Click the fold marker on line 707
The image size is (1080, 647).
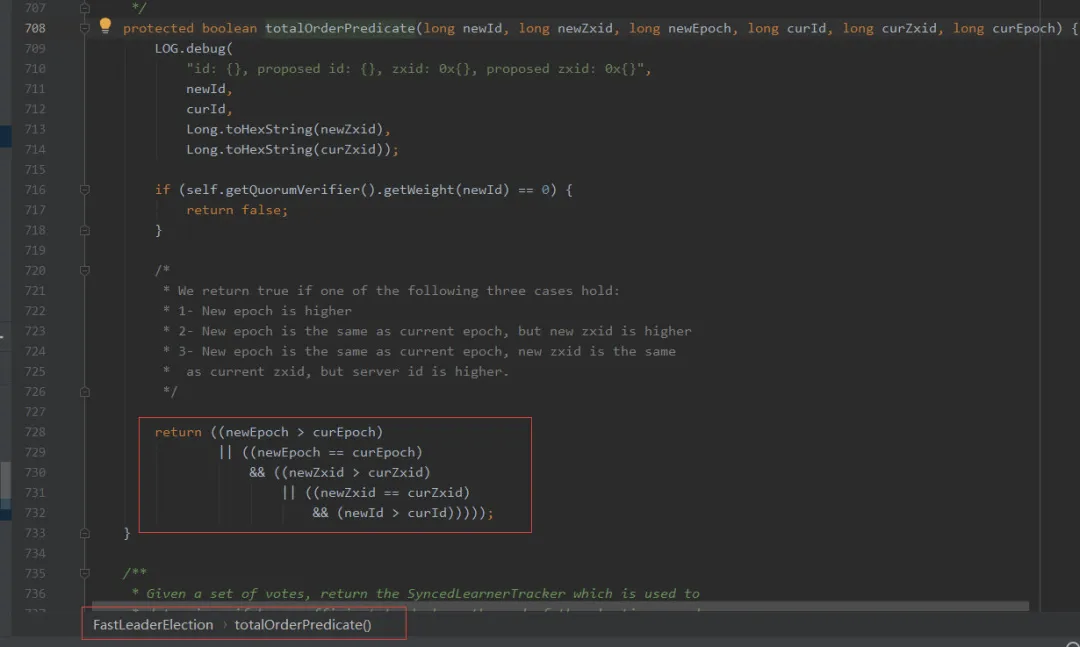pos(85,8)
